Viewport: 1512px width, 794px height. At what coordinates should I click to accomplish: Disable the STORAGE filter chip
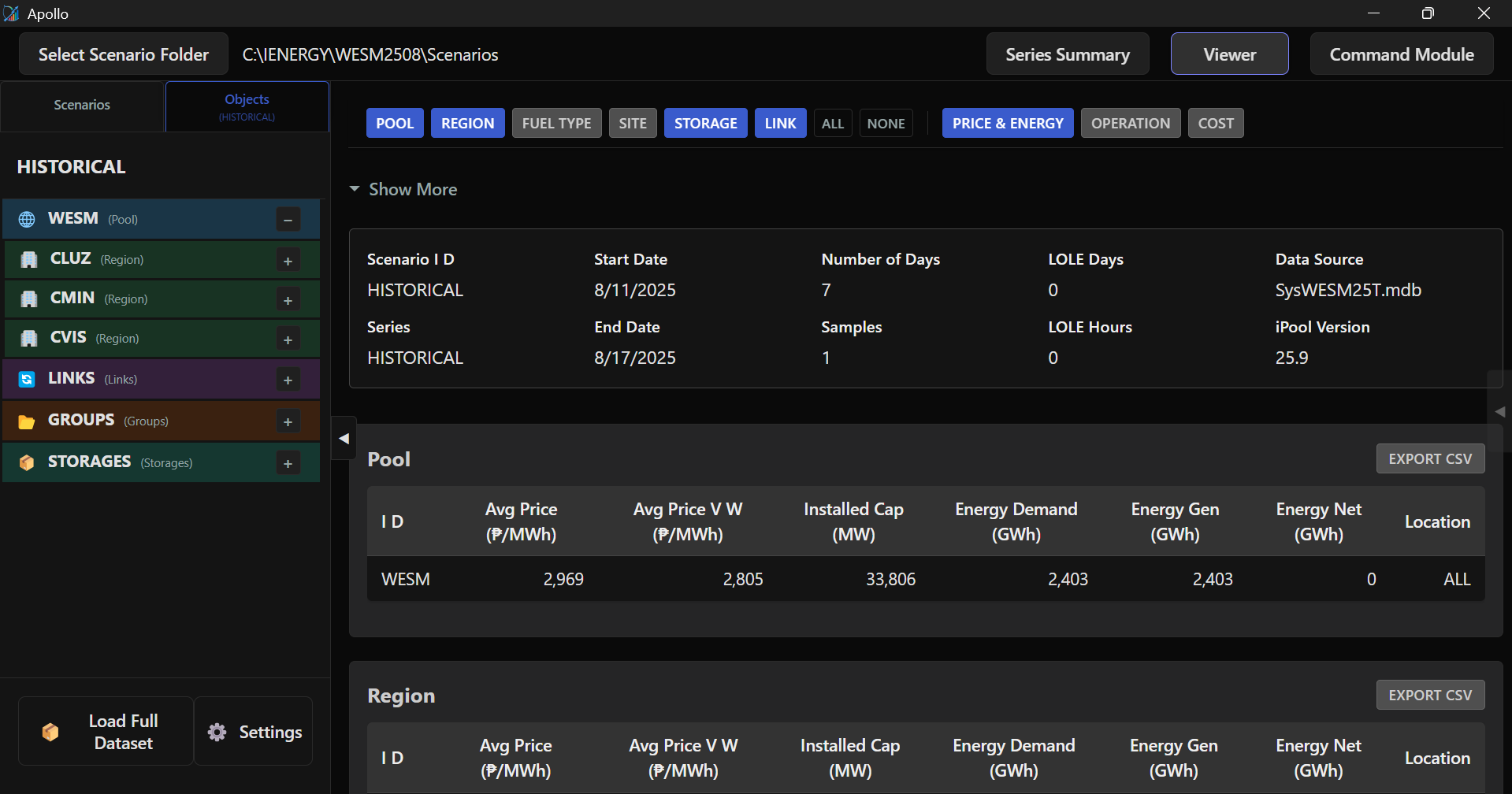[x=705, y=123]
